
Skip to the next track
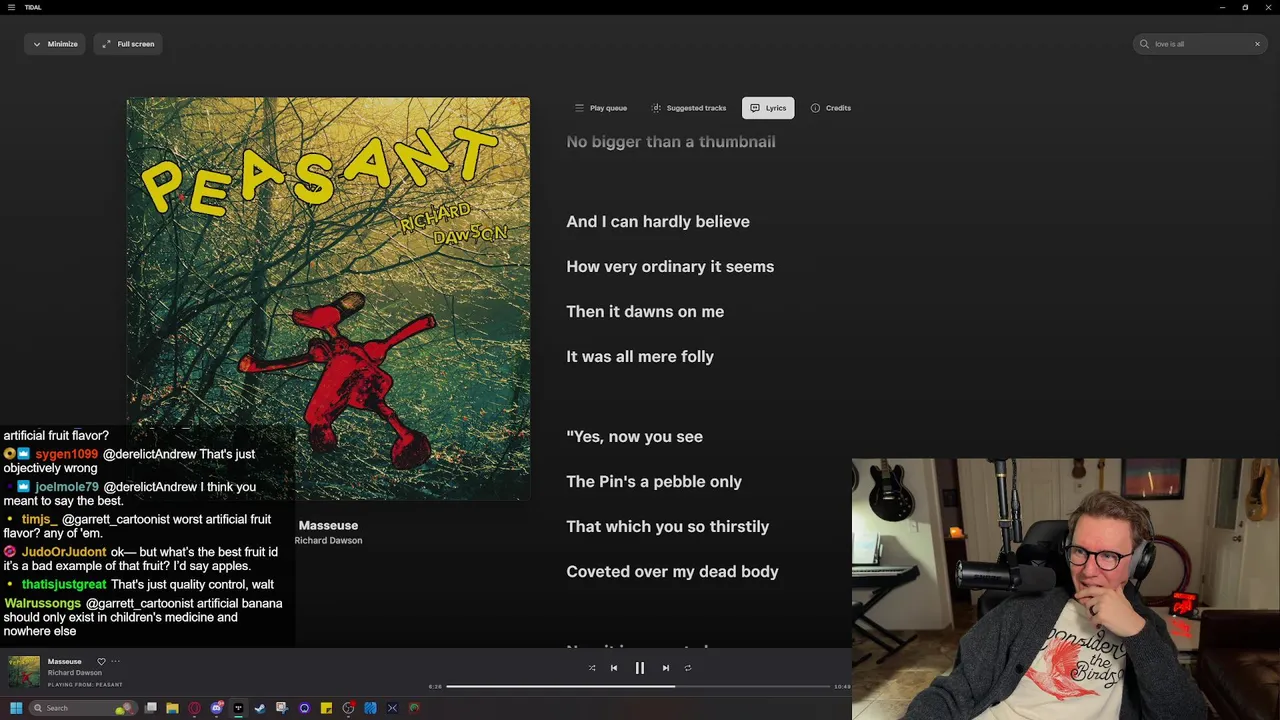[666, 668]
